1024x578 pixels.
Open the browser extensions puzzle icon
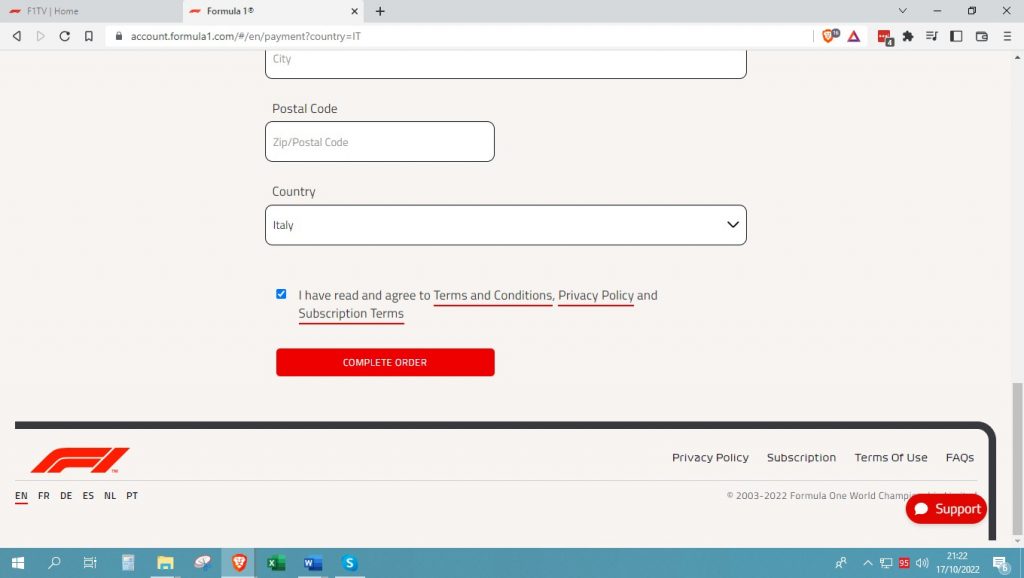[x=908, y=36]
